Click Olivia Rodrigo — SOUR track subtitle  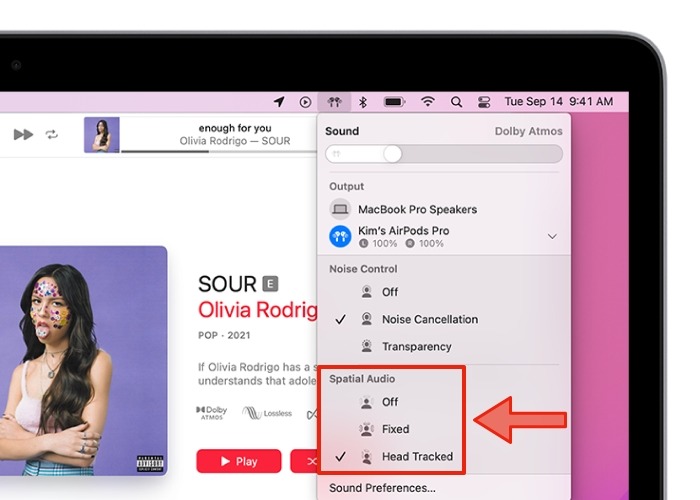(x=235, y=141)
